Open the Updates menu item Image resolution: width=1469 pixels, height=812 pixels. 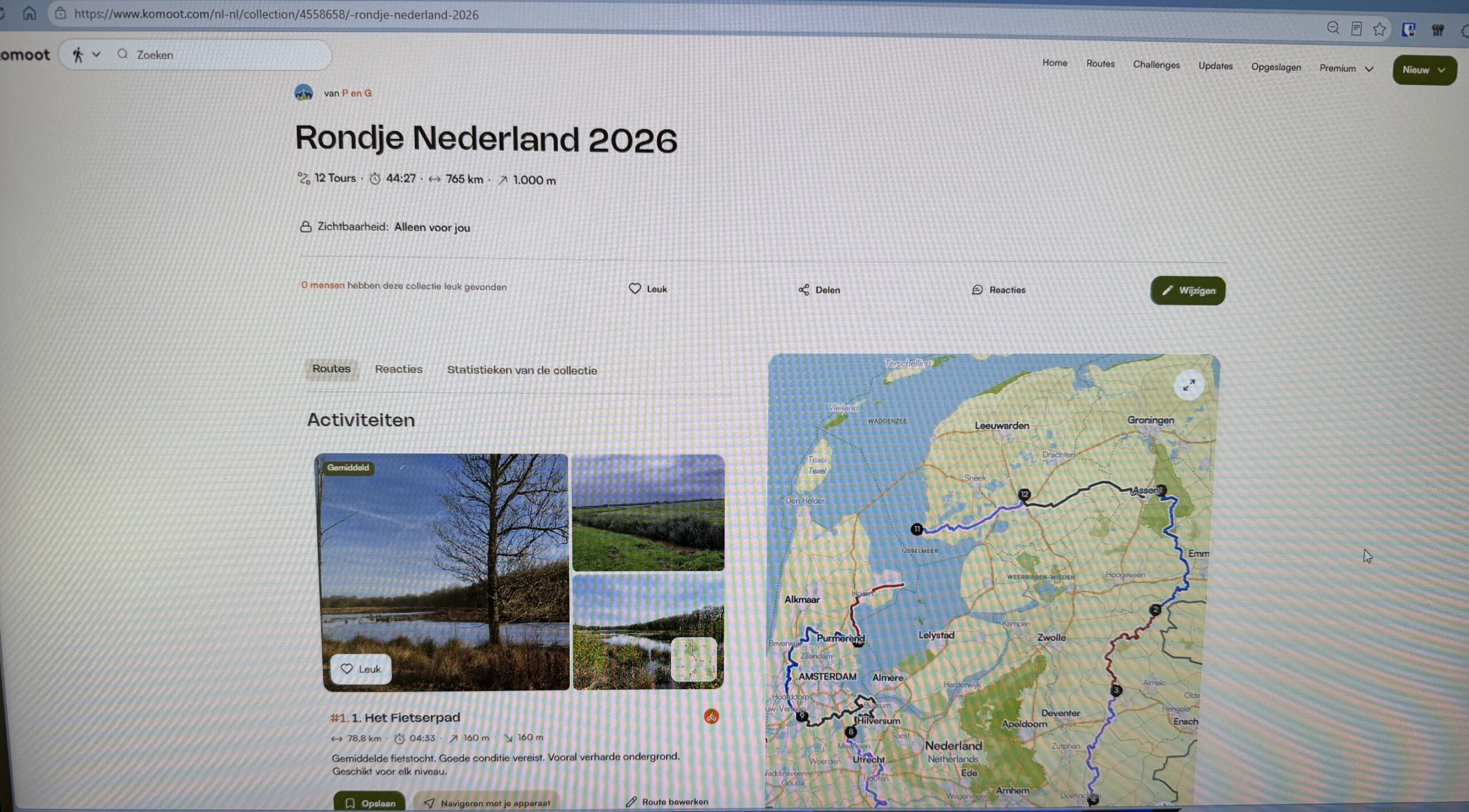[x=1215, y=66]
